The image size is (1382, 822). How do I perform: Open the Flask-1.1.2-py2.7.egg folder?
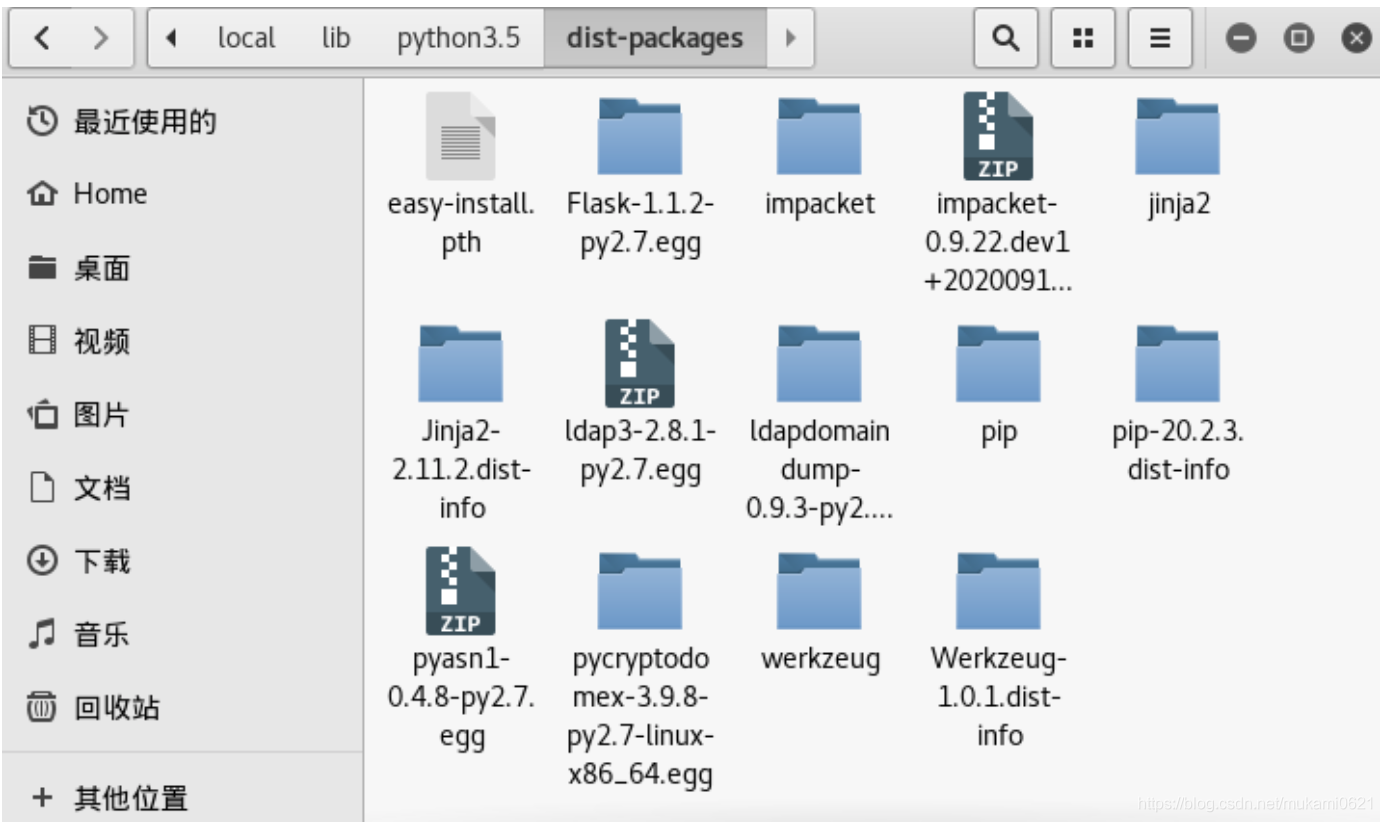point(640,137)
